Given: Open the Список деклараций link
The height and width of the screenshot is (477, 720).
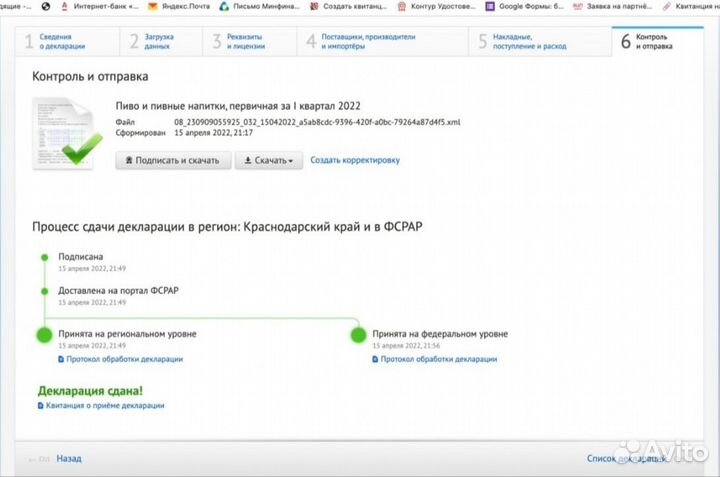Looking at the screenshot, I should tap(626, 458).
